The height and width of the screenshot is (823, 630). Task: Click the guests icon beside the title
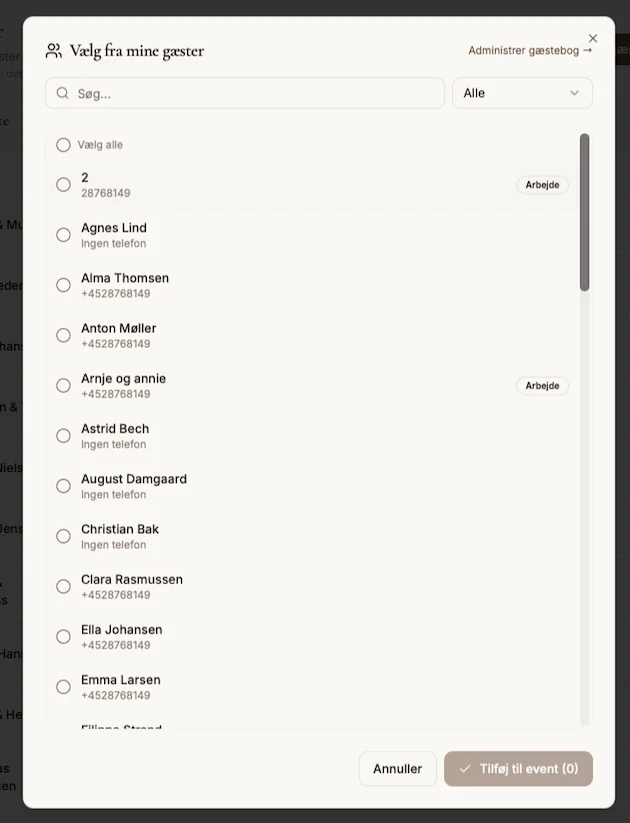click(54, 51)
